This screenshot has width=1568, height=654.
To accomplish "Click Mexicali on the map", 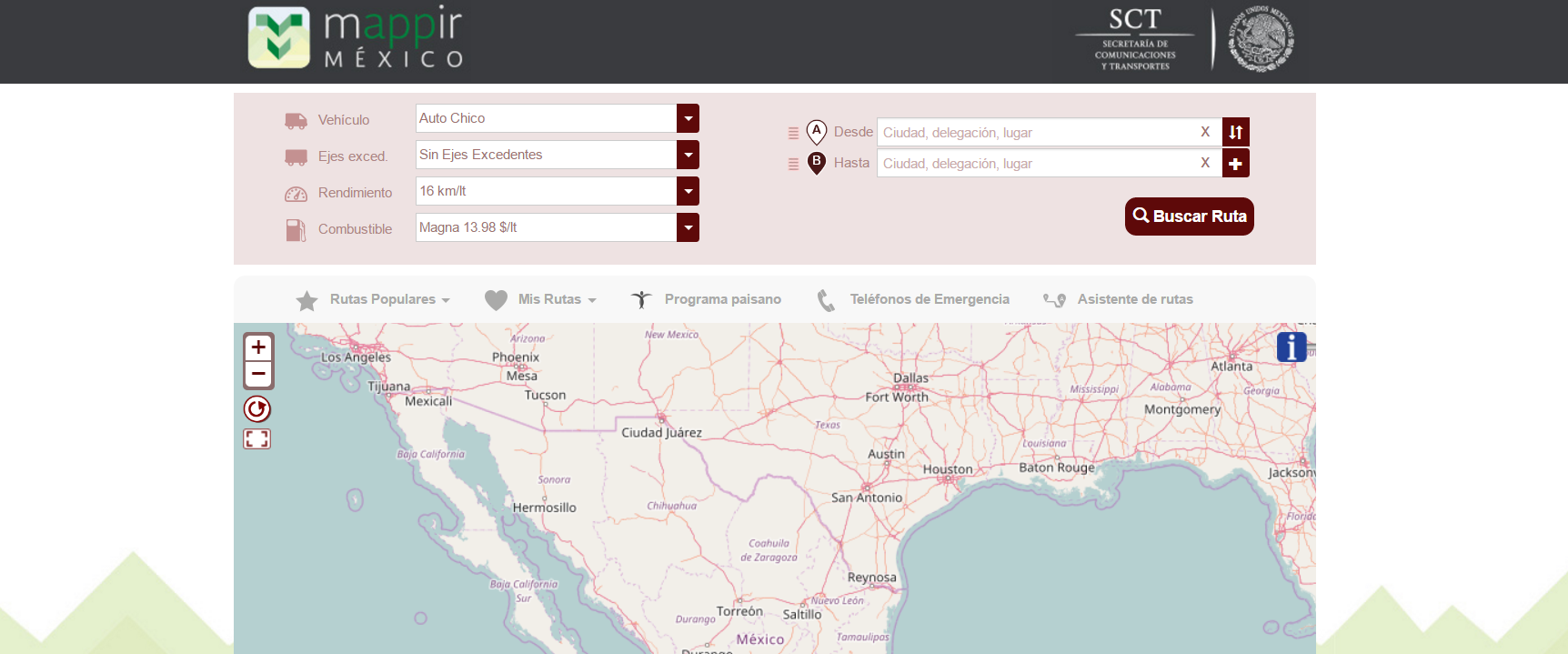I will click(x=428, y=401).
